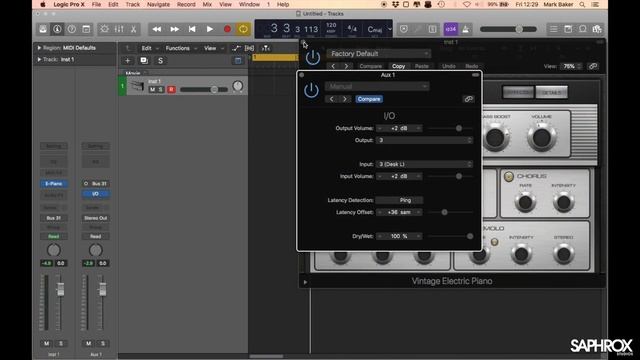This screenshot has height=360, width=640.
Task: Toggle the Aux 1 I/O plug-in power button
Action: [x=311, y=90]
